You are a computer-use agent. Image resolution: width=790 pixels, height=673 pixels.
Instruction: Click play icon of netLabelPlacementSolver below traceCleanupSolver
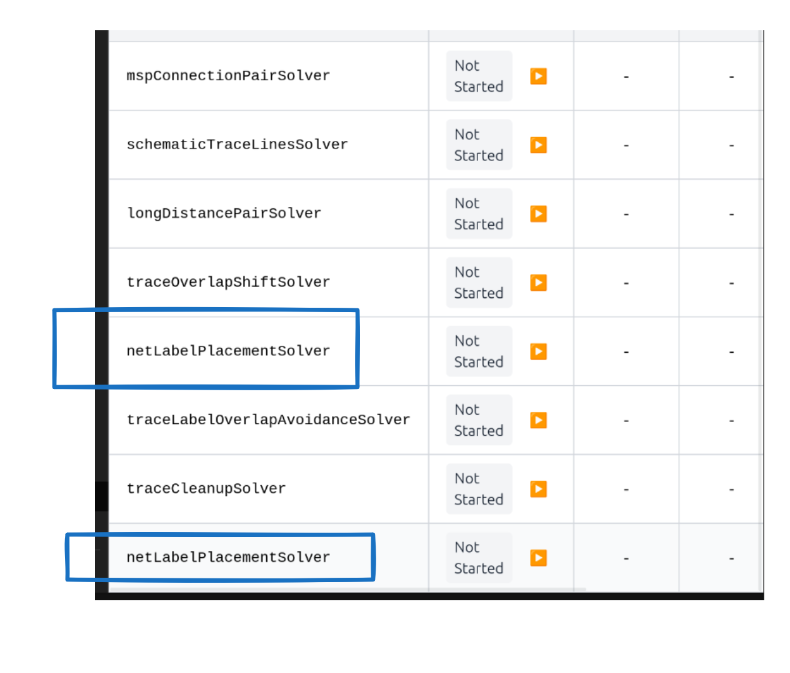pos(538,558)
